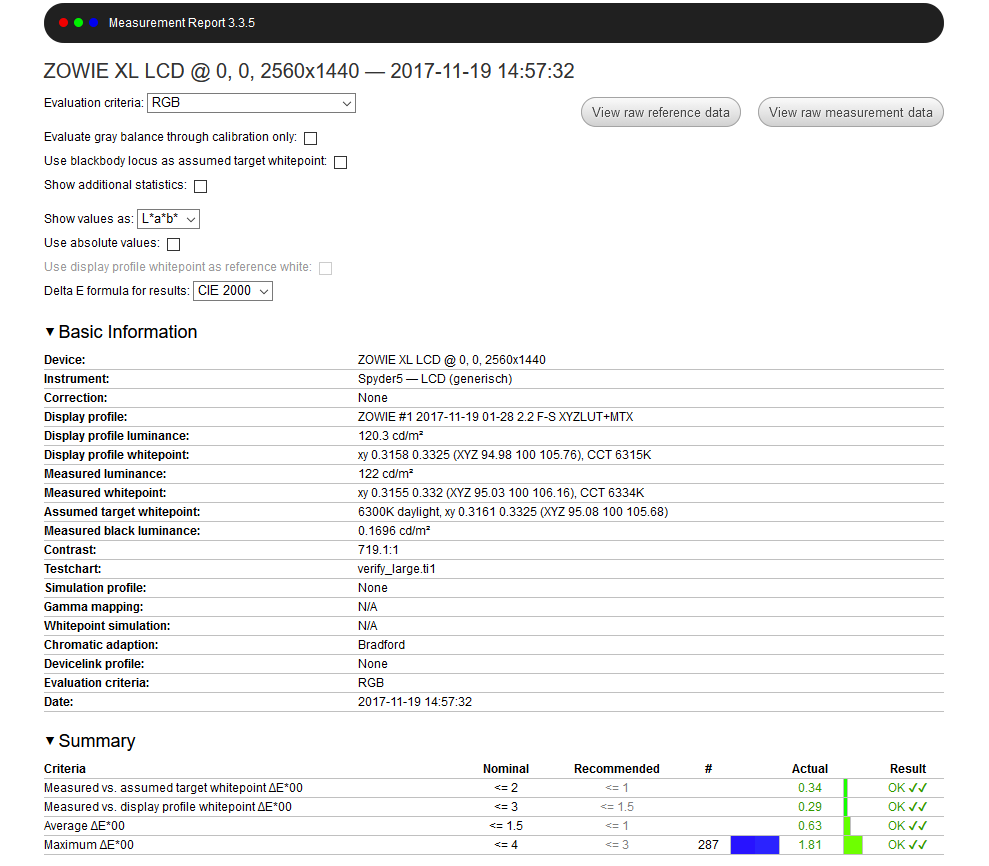Click the Chromatic adaption value Bradford
989x866 pixels.
(x=381, y=645)
